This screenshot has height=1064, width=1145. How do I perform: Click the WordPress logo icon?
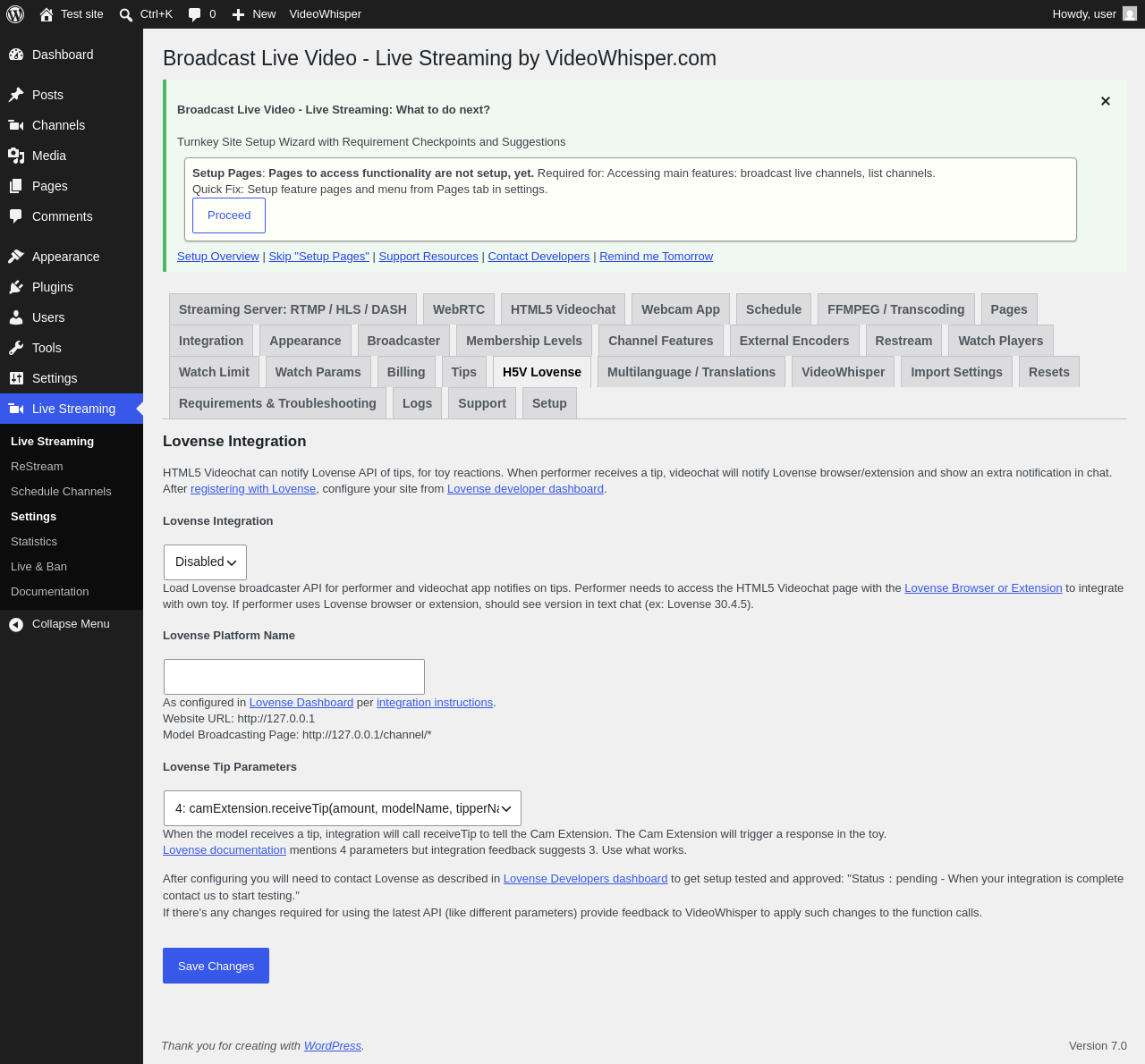coord(15,14)
